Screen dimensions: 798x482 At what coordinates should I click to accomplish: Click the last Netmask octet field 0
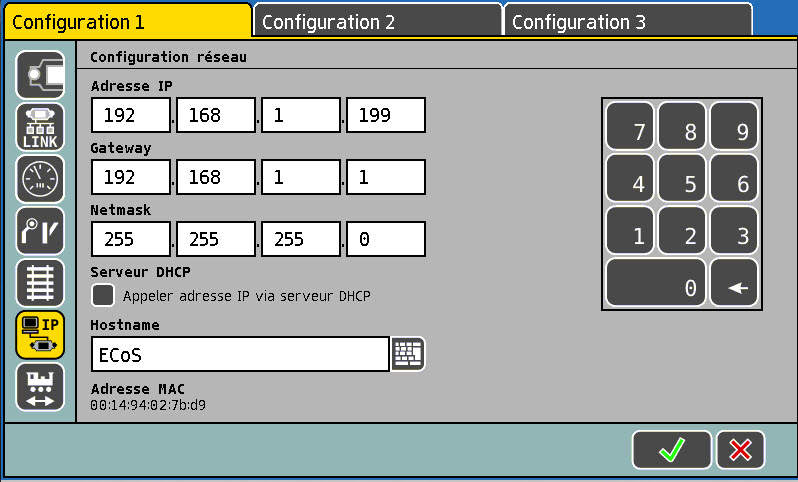click(385, 240)
